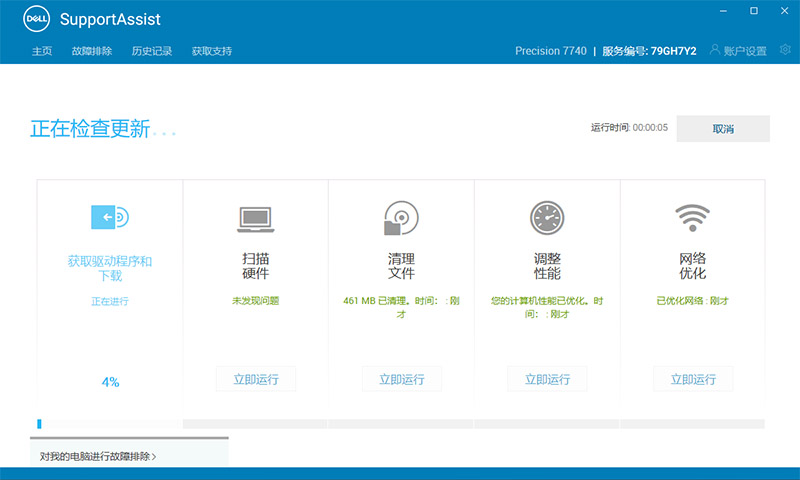Screen dimensions: 800x480
Task: Open the settings gear icon
Action: click(x=785, y=49)
